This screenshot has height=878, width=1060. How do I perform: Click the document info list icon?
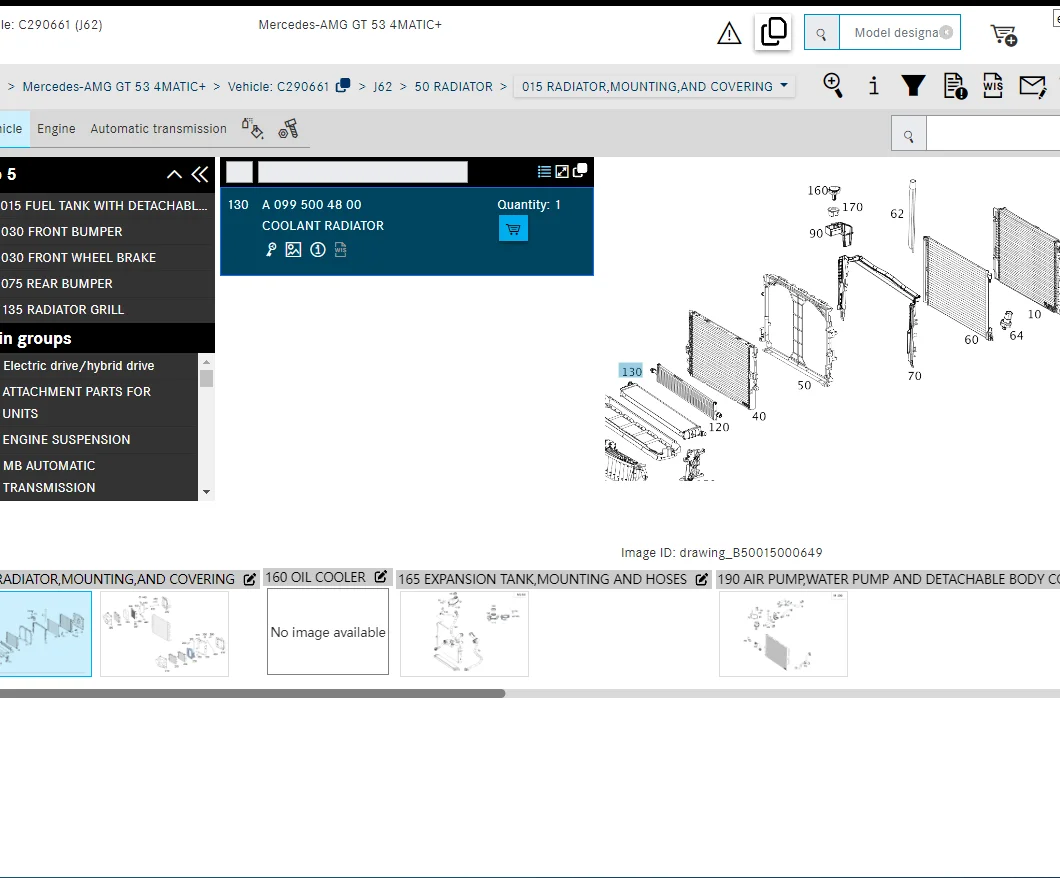tap(955, 87)
